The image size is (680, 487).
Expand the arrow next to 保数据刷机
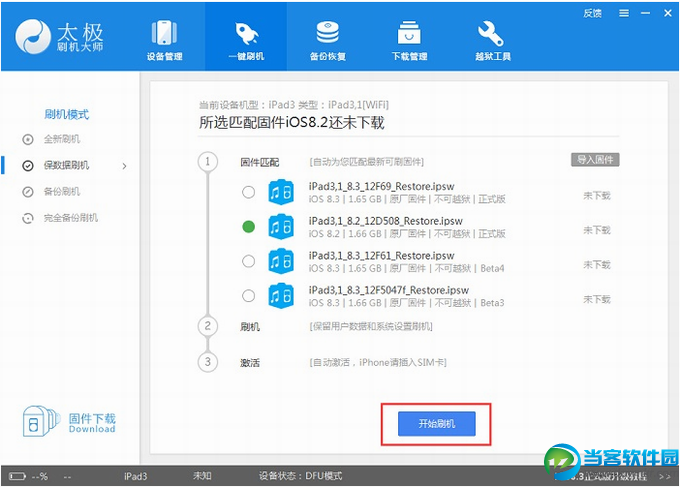pos(124,166)
